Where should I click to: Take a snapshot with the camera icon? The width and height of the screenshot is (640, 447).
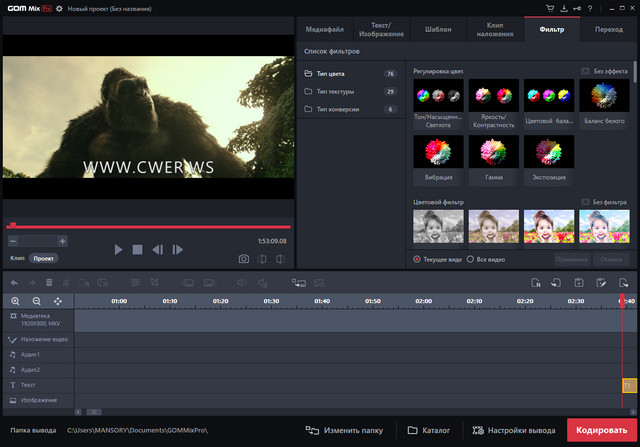pyautogui.click(x=243, y=259)
